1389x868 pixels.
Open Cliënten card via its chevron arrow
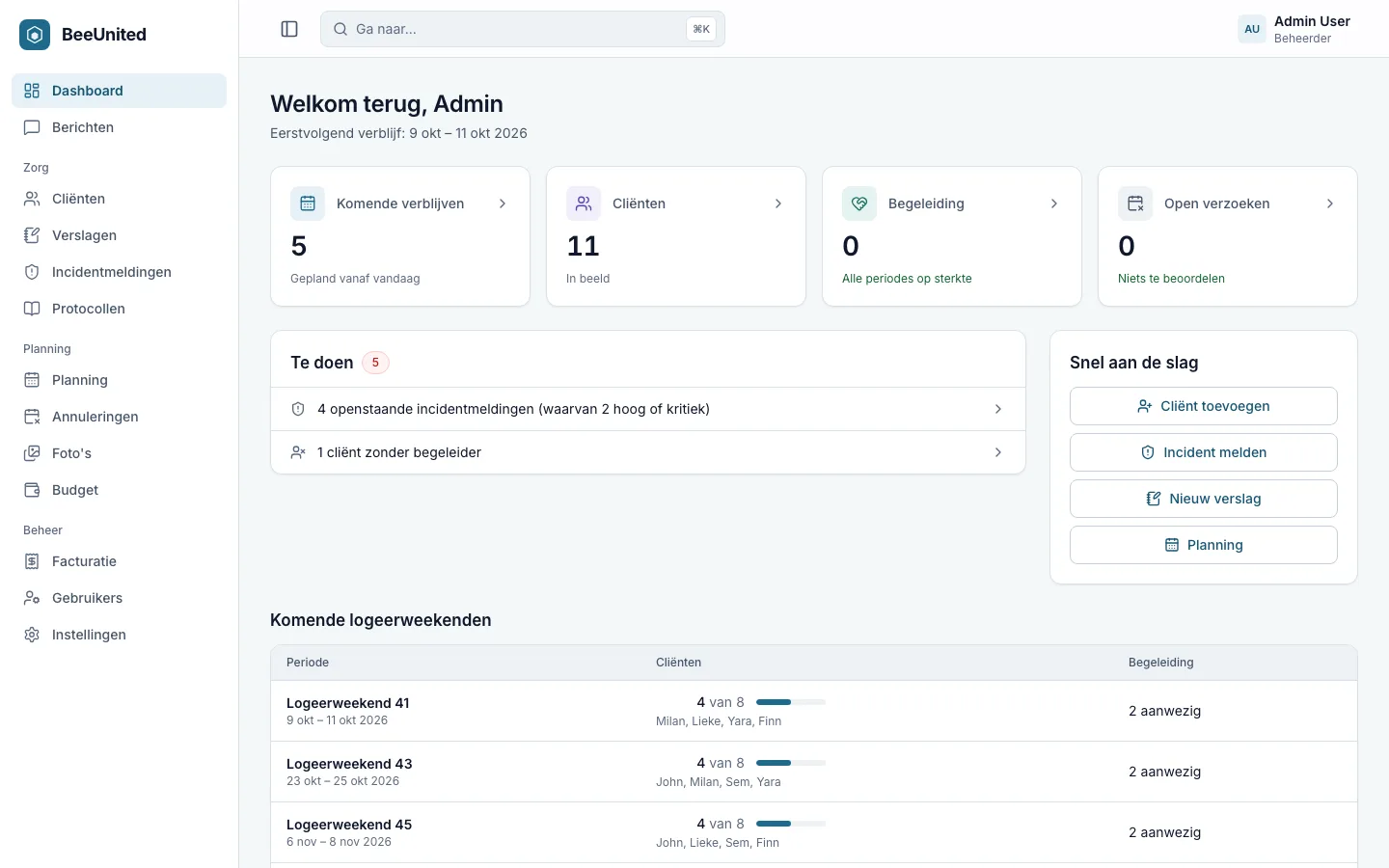[x=778, y=203]
